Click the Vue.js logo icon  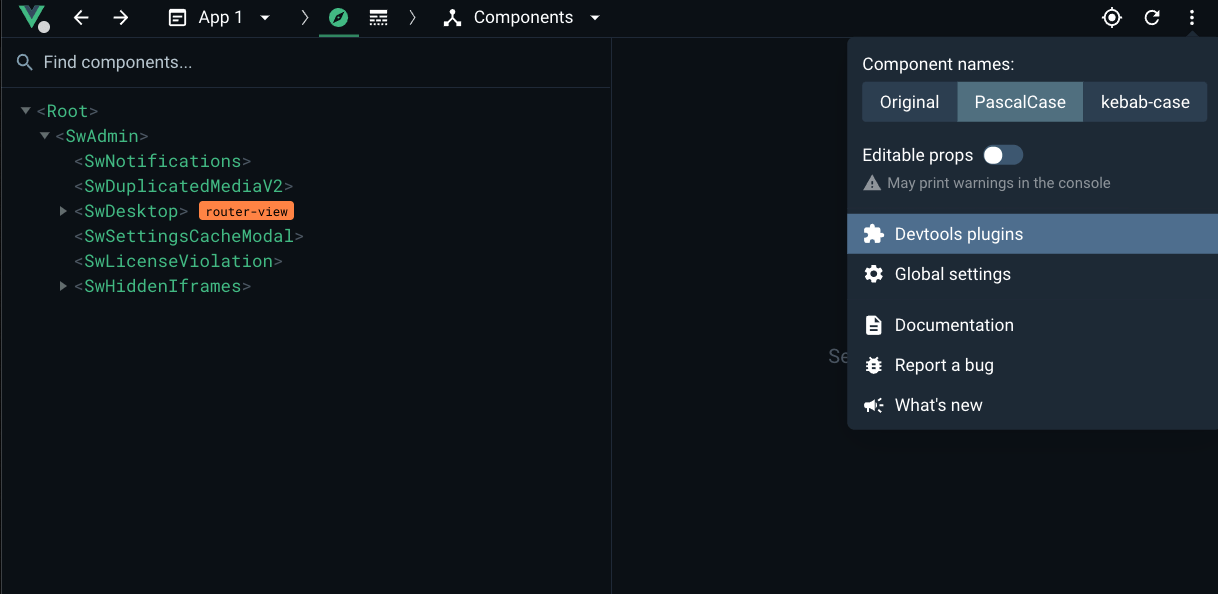(x=29, y=17)
